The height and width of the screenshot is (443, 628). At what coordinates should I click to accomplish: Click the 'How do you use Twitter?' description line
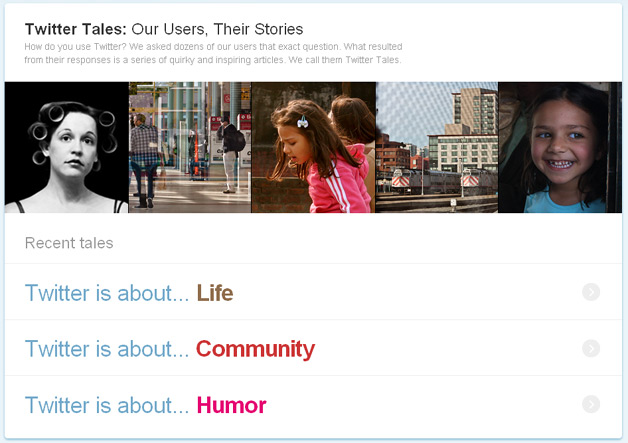tap(213, 47)
